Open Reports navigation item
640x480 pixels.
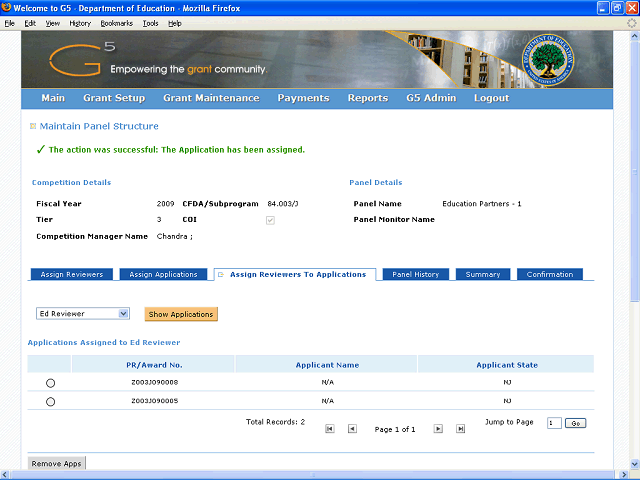pyautogui.click(x=368, y=98)
